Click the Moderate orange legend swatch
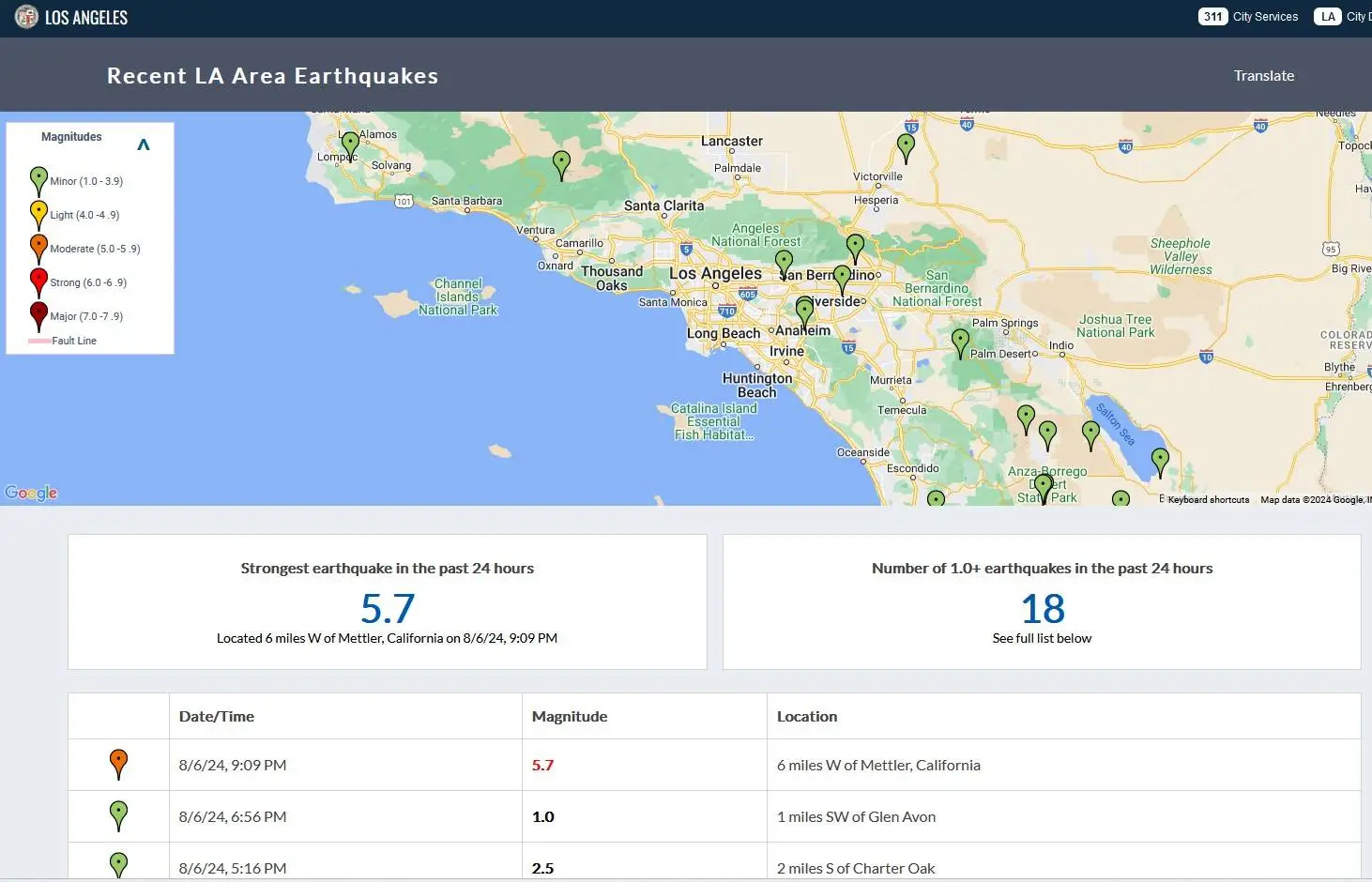The image size is (1372, 882). 38,248
